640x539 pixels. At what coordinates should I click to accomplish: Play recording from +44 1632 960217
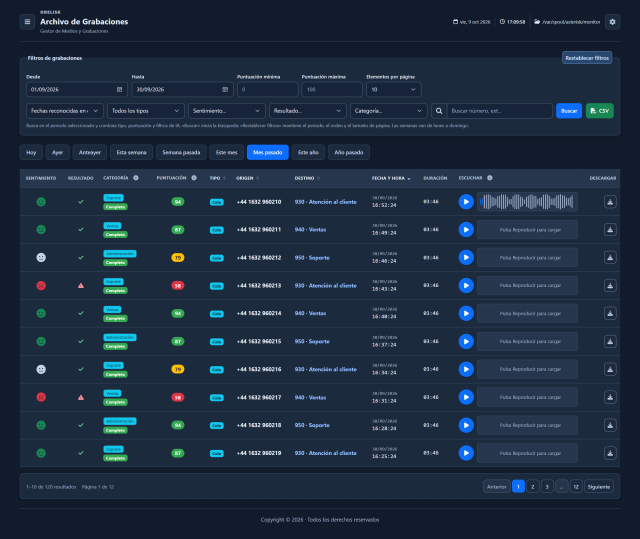[466, 397]
